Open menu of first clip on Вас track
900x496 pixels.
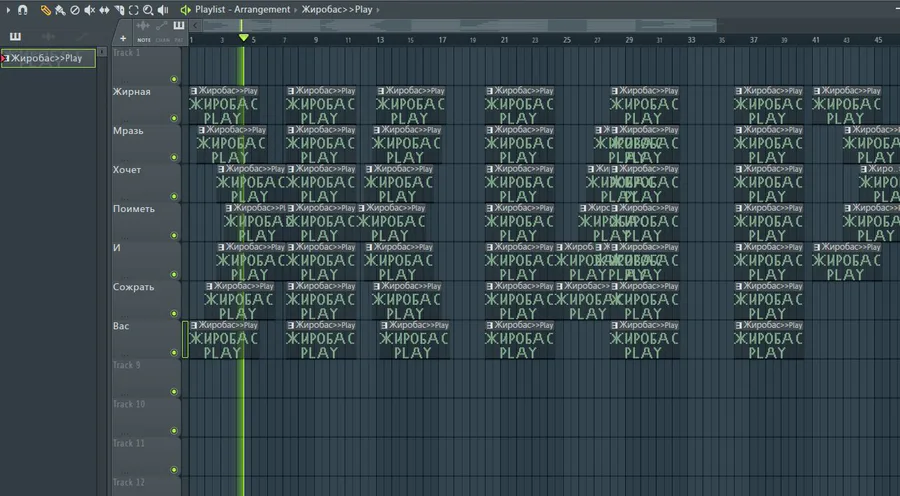click(x=194, y=325)
